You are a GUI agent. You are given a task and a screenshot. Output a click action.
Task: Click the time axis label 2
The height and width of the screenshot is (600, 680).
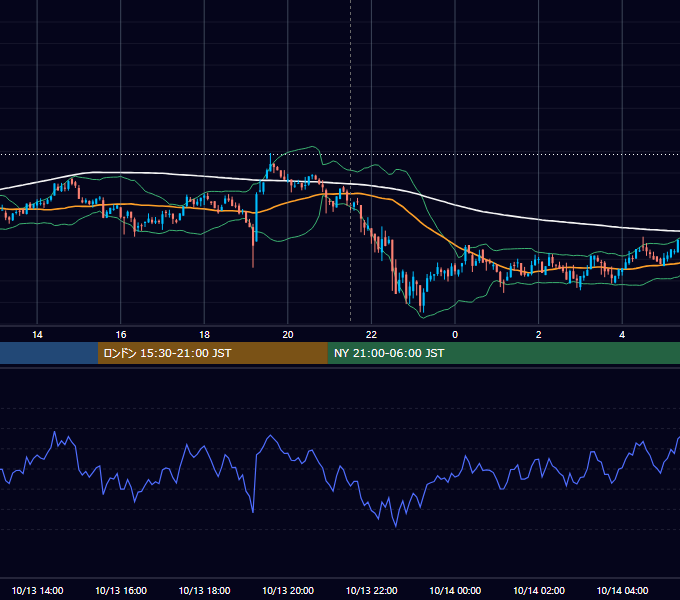point(539,335)
